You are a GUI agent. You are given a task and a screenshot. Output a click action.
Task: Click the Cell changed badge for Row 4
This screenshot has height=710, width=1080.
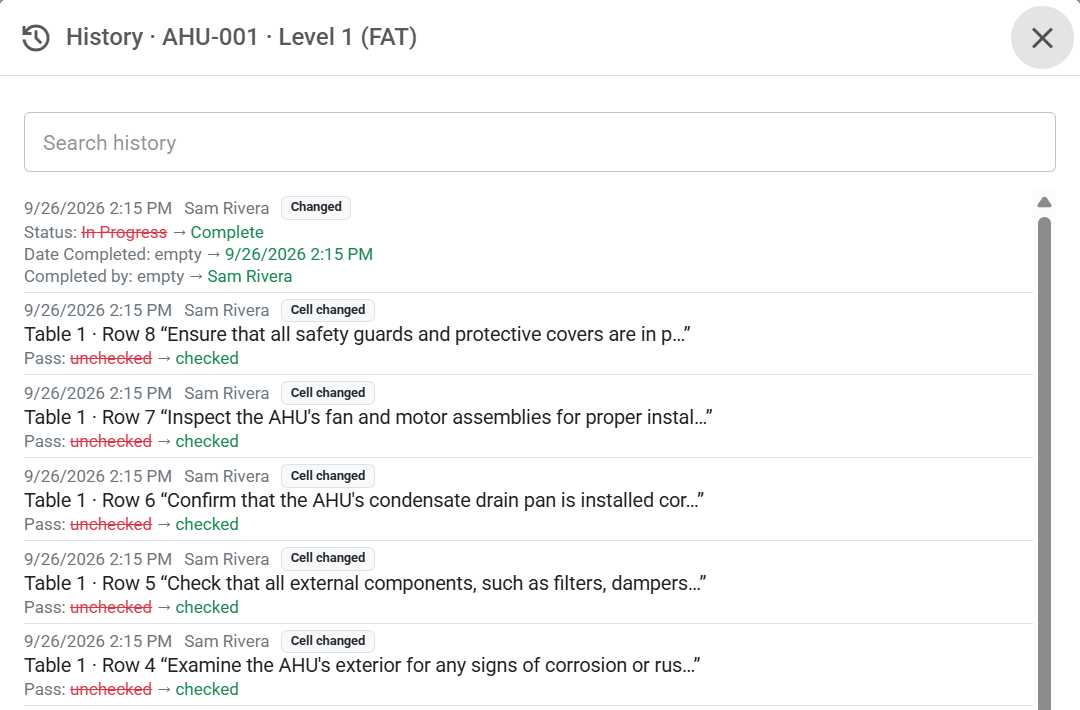[328, 640]
